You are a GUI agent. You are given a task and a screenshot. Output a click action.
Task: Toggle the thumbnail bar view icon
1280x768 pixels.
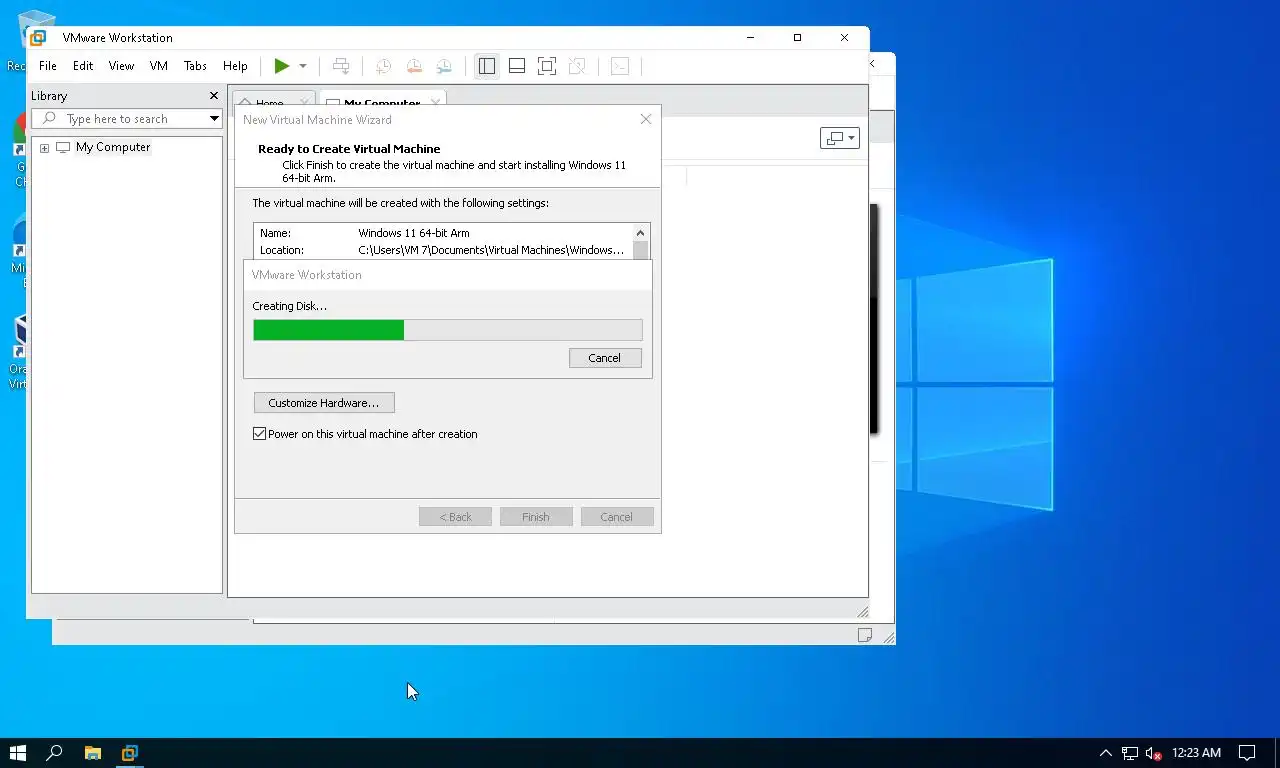pos(517,66)
